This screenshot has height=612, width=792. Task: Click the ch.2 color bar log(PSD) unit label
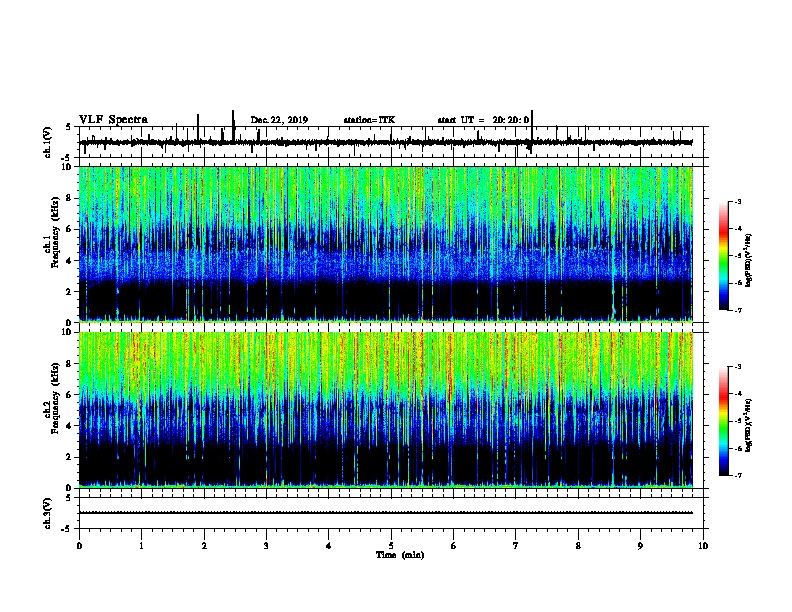click(749, 425)
